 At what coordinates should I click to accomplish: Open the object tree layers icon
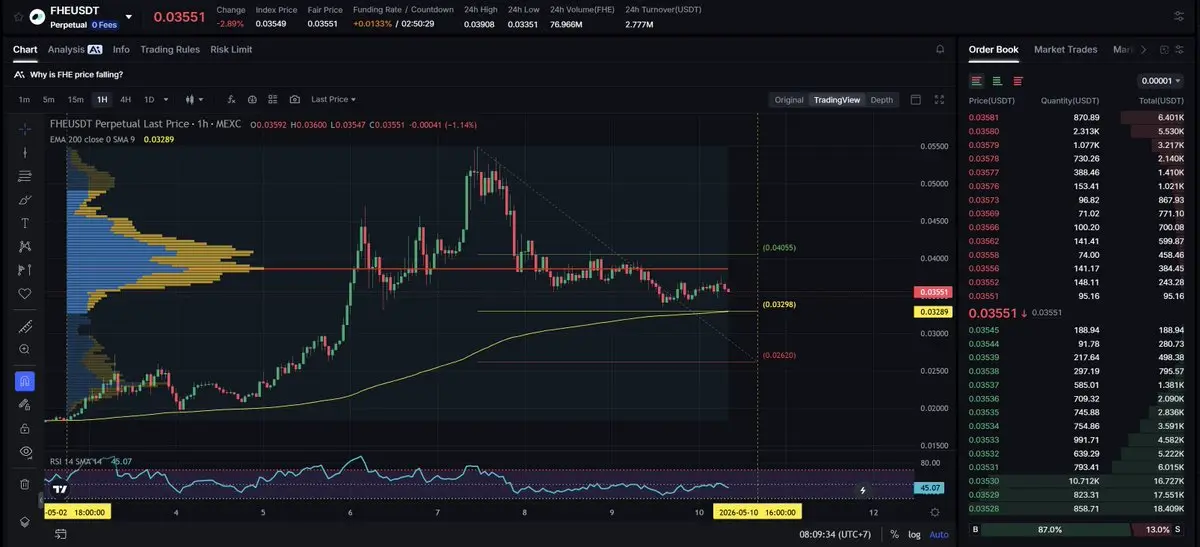pos(25,522)
